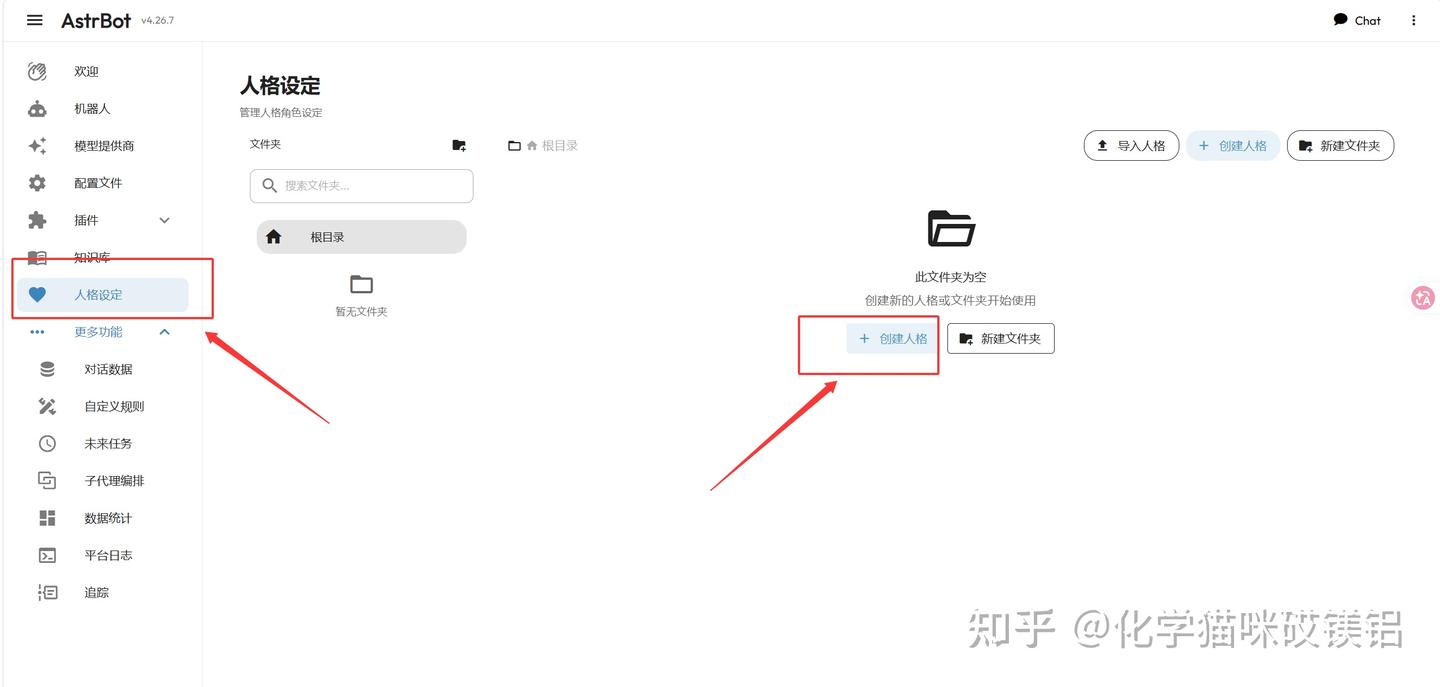Focus the 搜索文件夹 search field
The width and height of the screenshot is (1440, 687).
pos(361,186)
